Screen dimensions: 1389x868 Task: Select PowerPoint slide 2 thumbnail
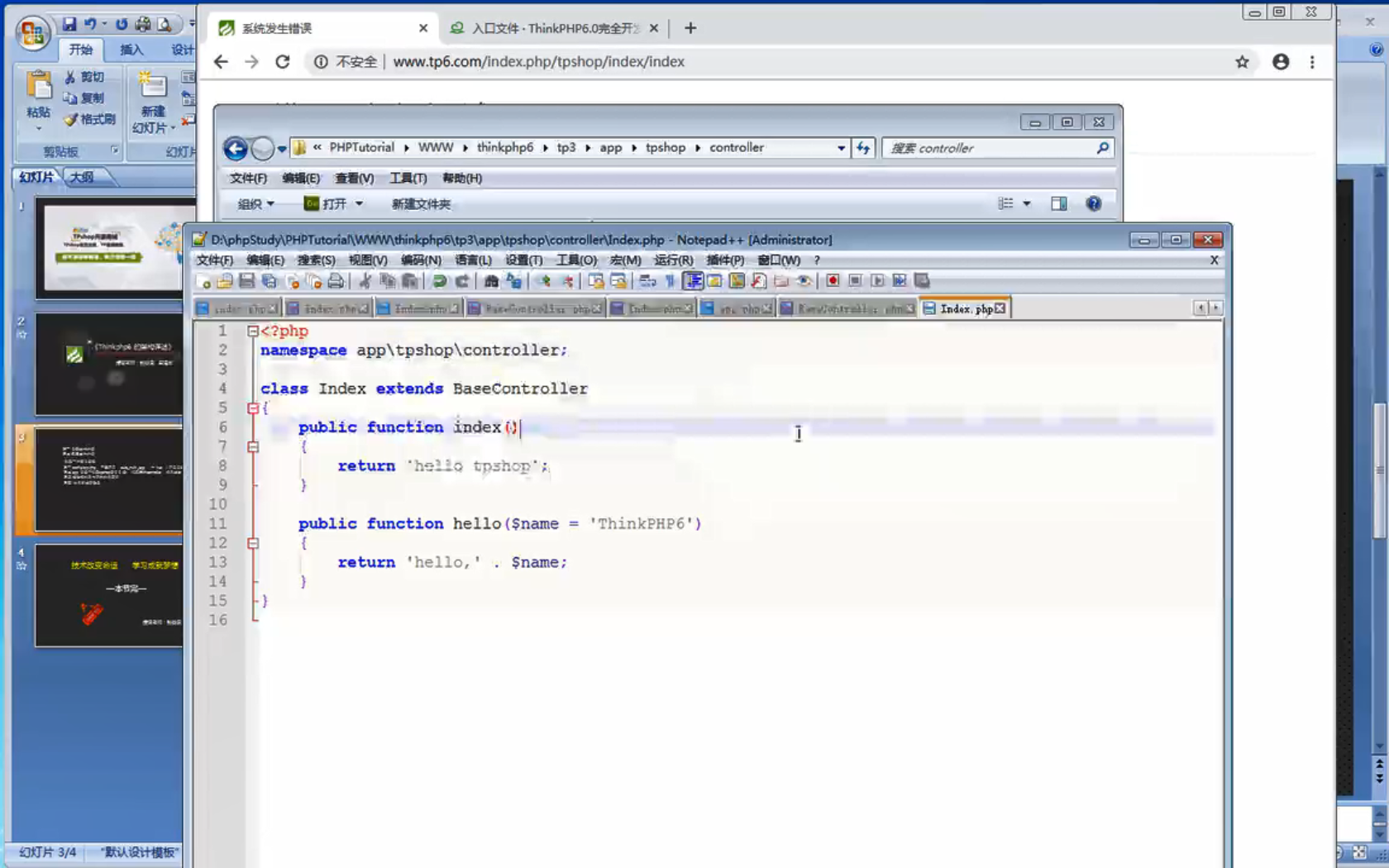click(x=108, y=364)
